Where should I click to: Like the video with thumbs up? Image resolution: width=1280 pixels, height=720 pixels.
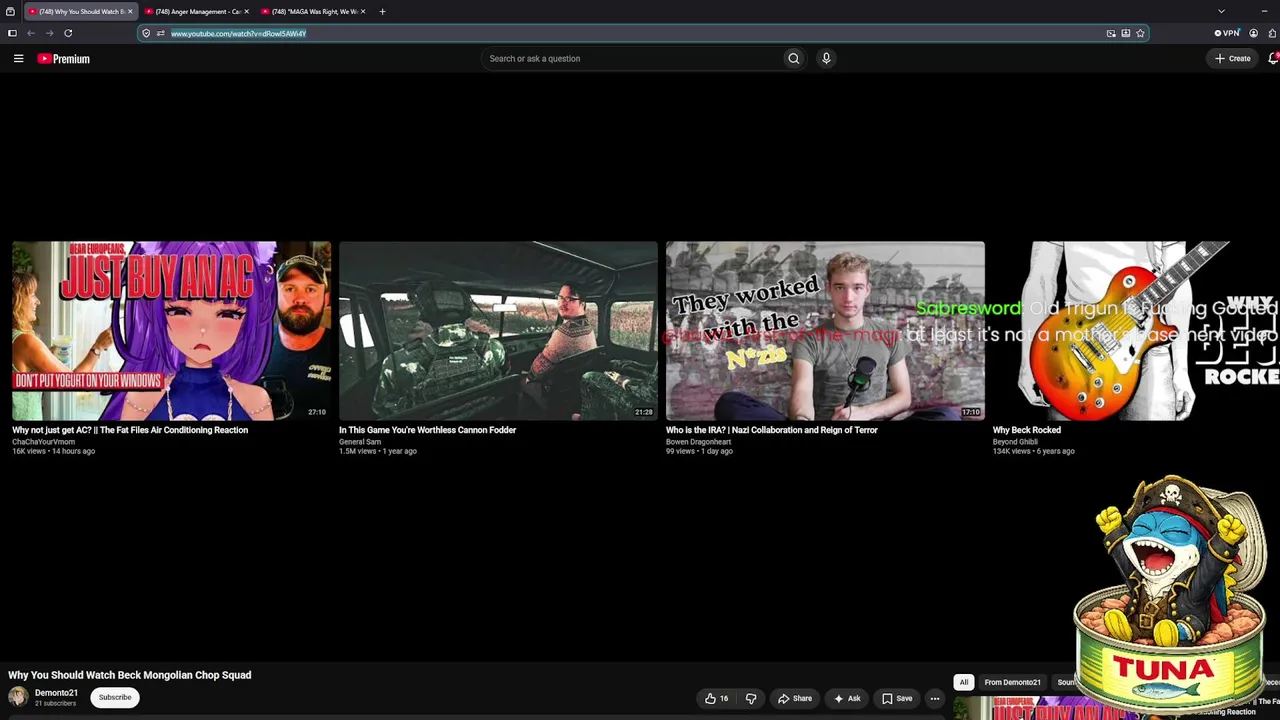click(717, 698)
